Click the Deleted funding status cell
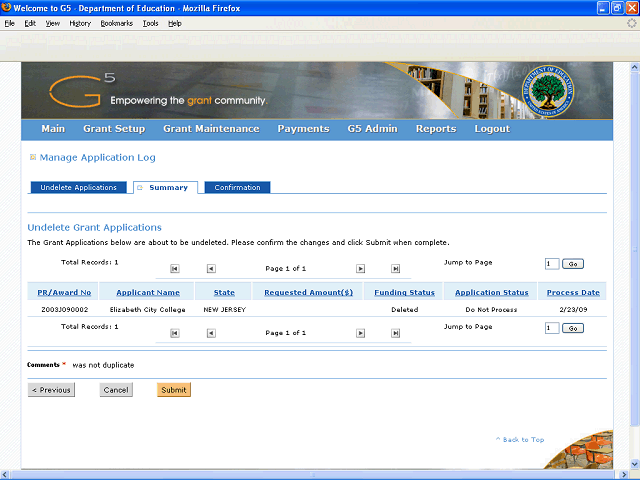 [x=404, y=309]
